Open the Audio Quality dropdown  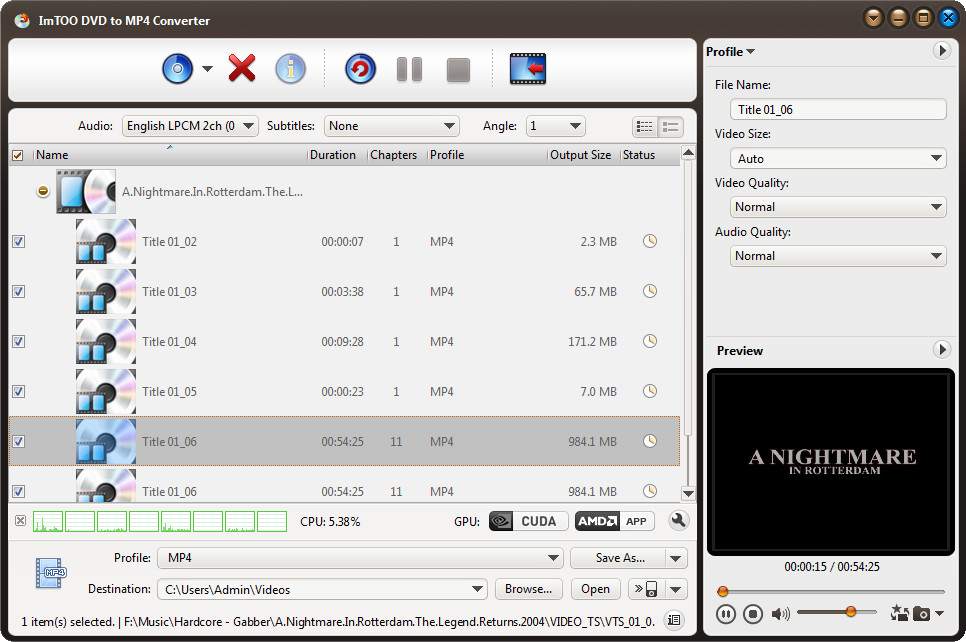838,256
